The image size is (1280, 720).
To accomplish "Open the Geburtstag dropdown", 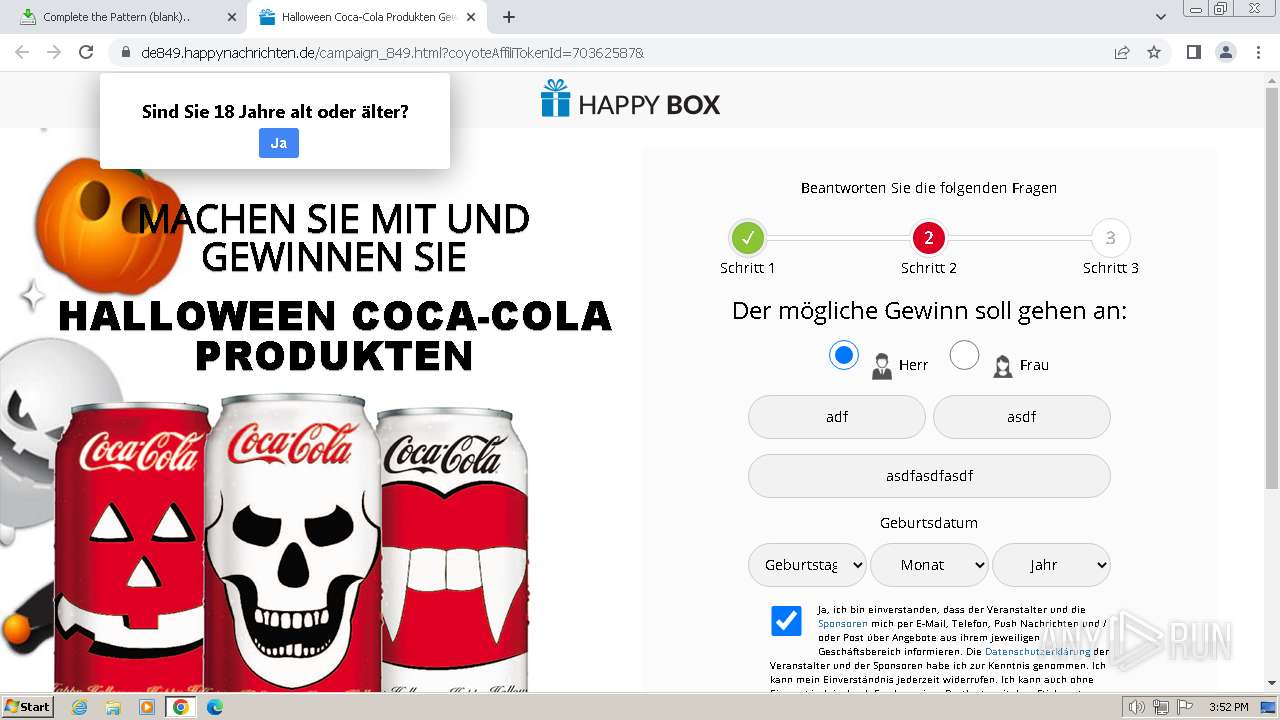I will click(807, 565).
